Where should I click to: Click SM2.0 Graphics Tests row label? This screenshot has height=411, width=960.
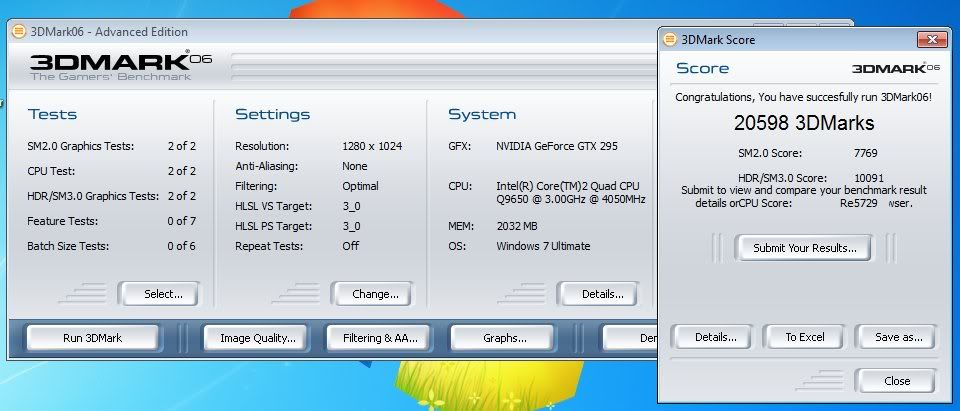(x=80, y=146)
